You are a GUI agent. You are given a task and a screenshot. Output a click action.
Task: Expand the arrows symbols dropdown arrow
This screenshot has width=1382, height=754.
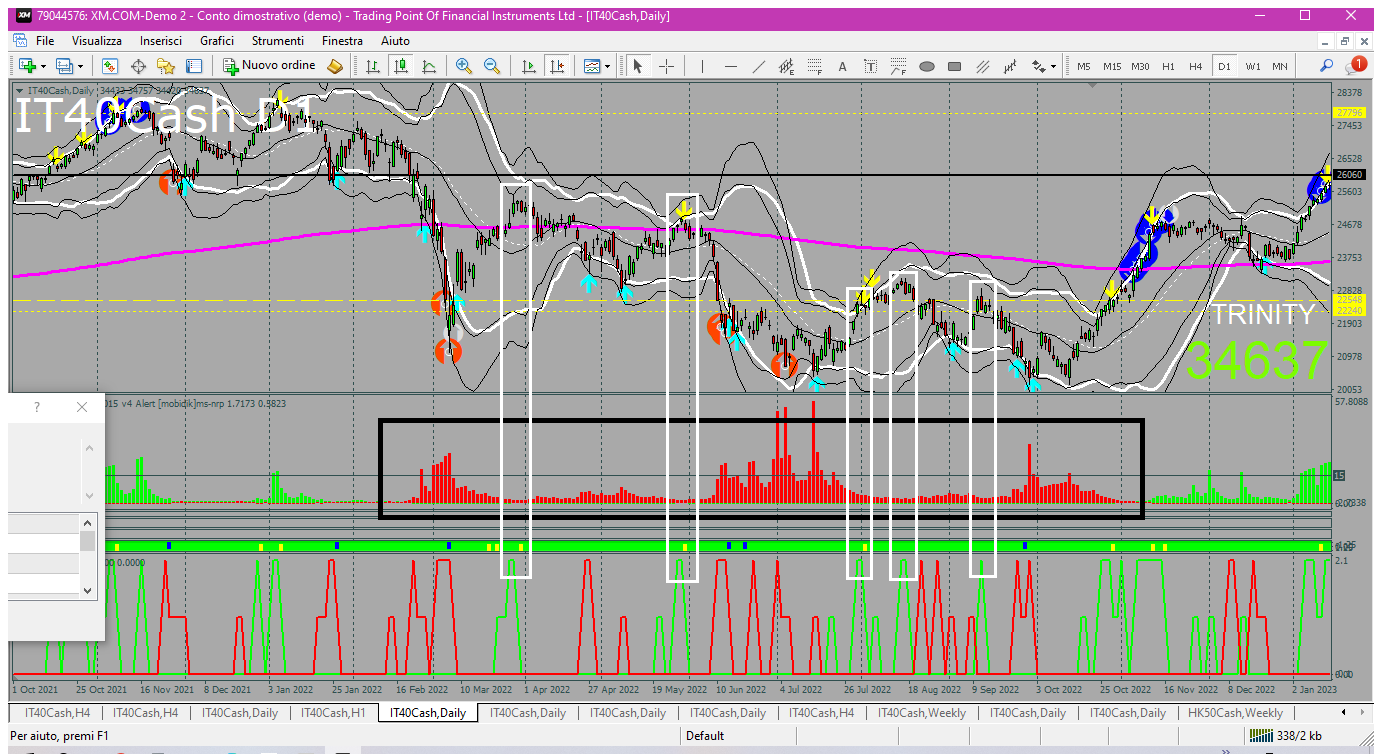click(1053, 66)
